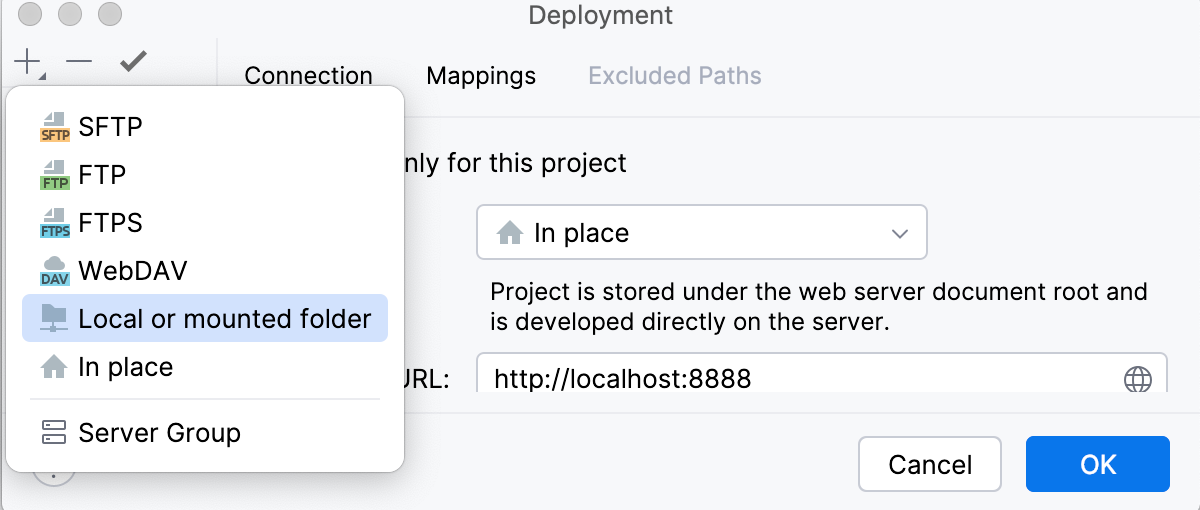Image resolution: width=1200 pixels, height=510 pixels.
Task: Switch to the Connection tab
Action: tap(308, 76)
